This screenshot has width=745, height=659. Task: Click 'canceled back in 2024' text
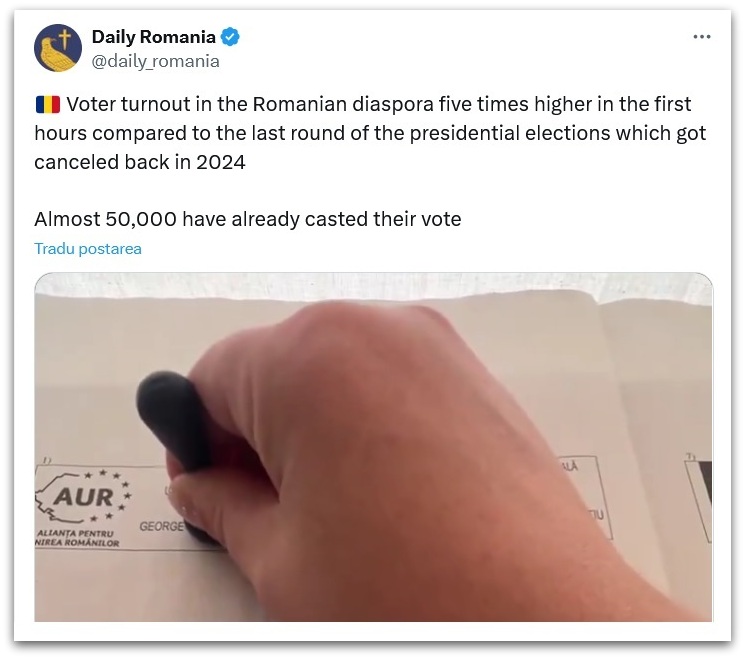pyautogui.click(x=140, y=162)
